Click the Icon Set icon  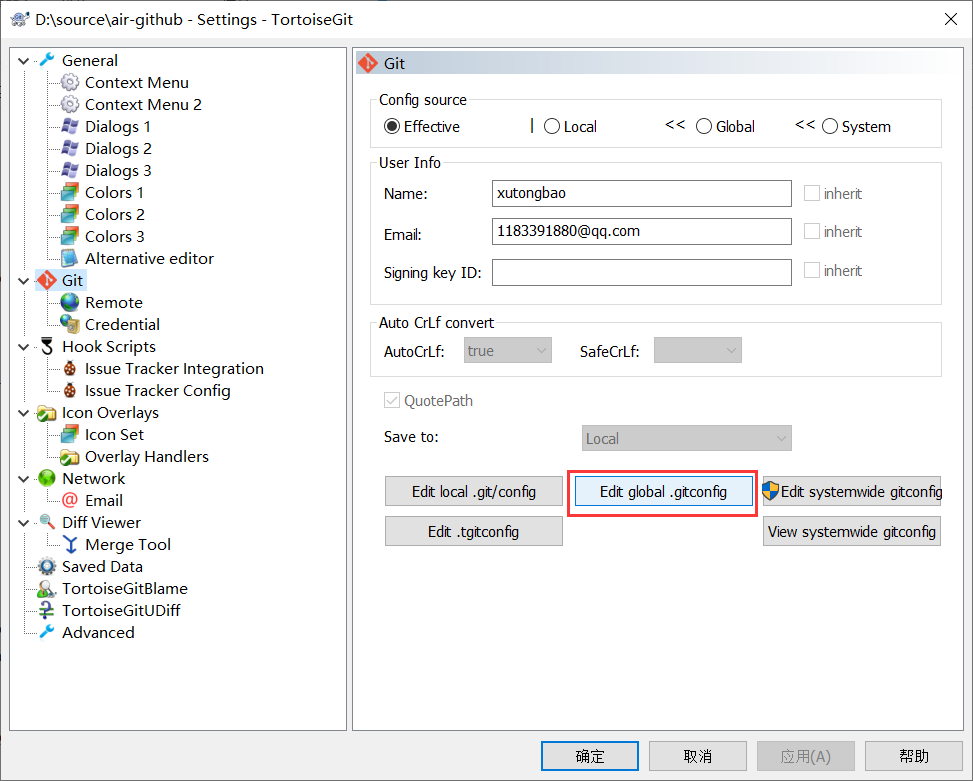[70, 435]
